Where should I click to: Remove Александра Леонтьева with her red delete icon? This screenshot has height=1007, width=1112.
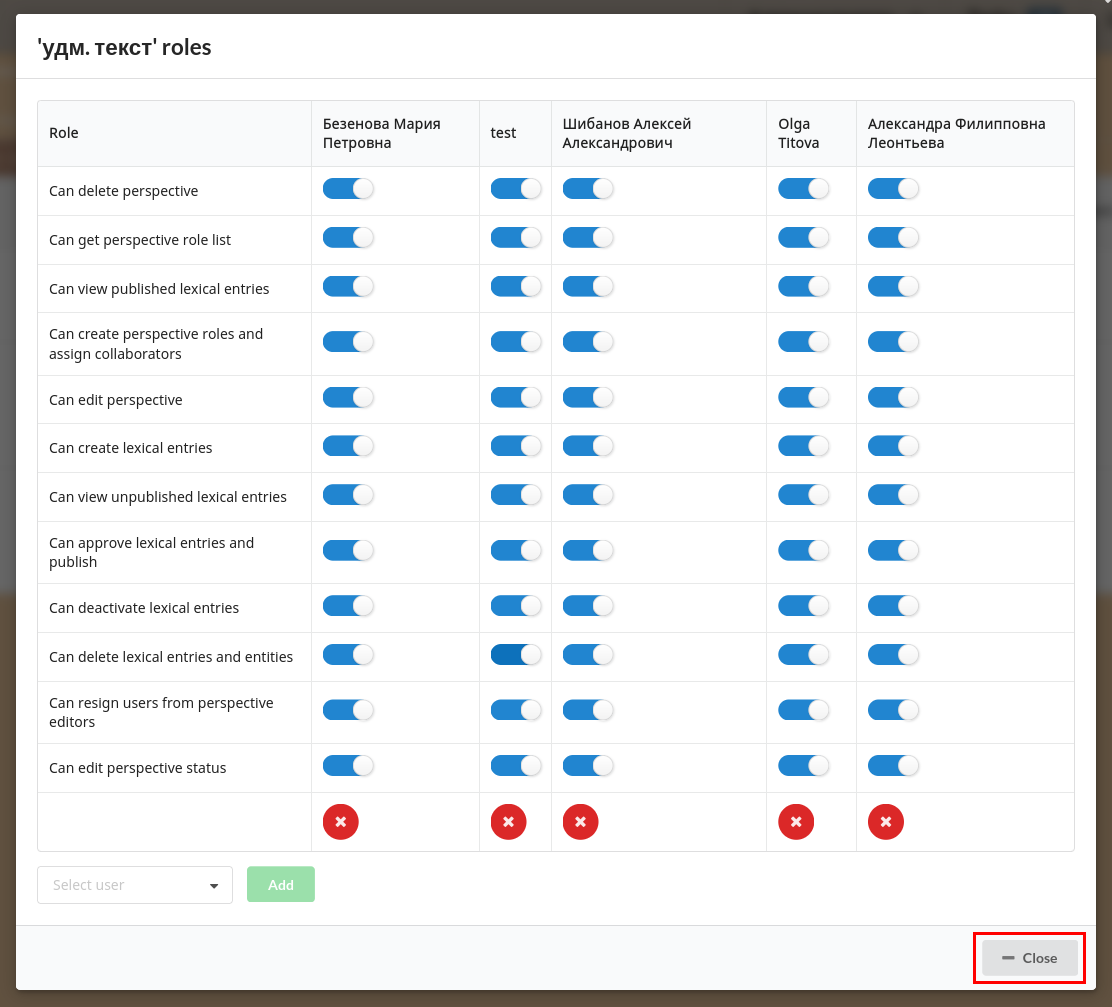885,821
